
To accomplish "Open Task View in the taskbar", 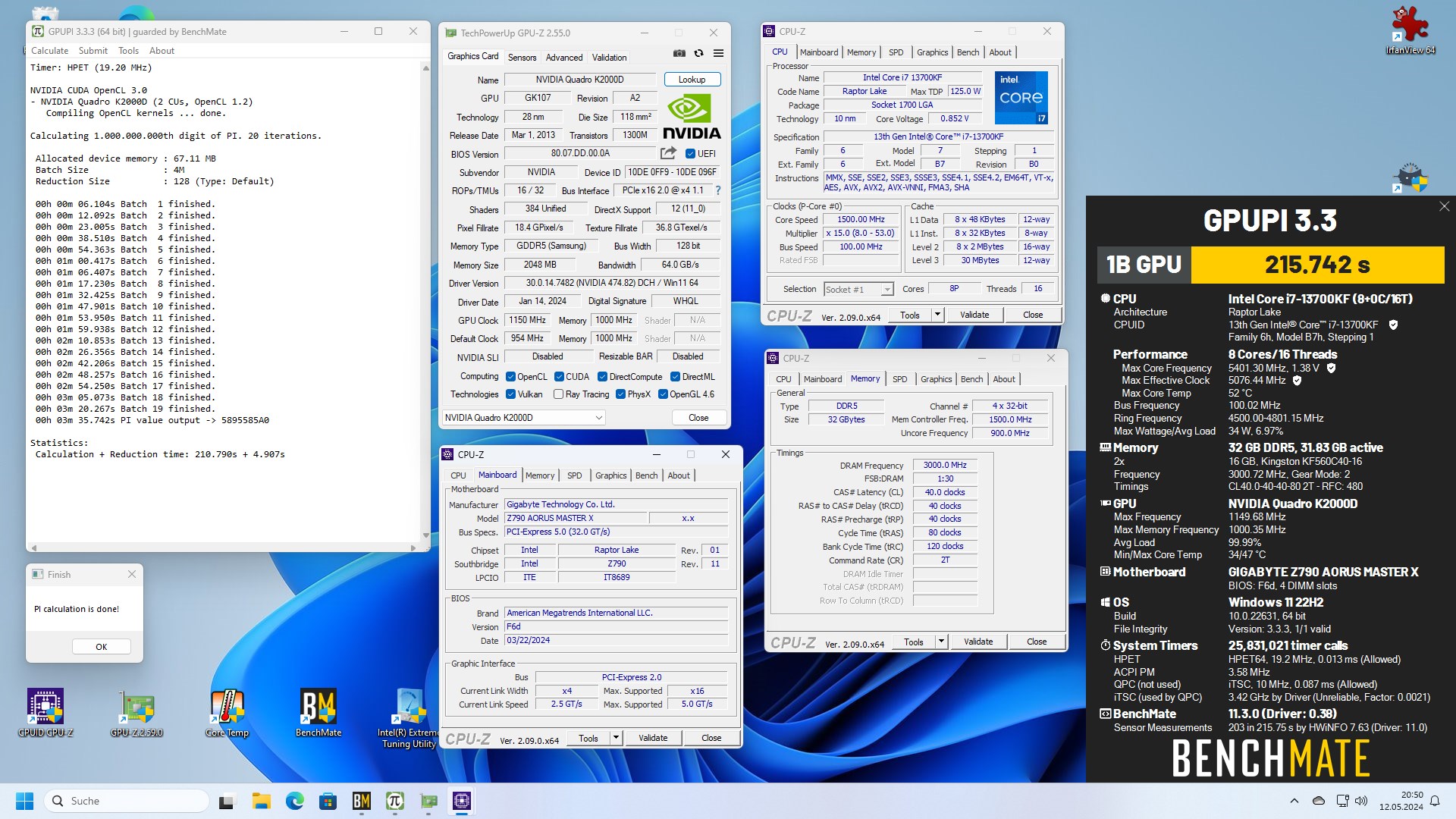I will tap(227, 801).
